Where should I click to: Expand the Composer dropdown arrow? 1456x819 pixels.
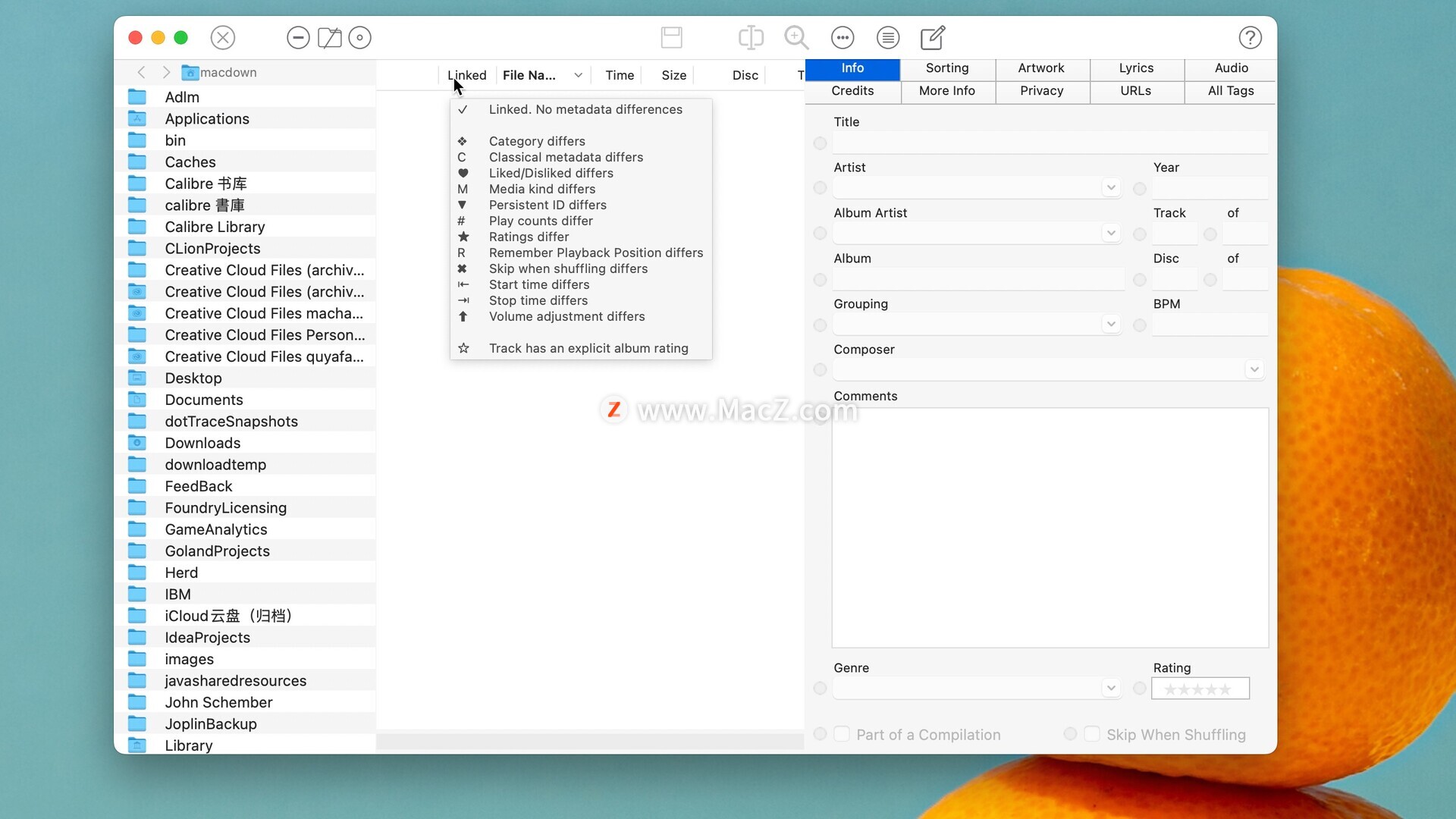tap(1254, 369)
